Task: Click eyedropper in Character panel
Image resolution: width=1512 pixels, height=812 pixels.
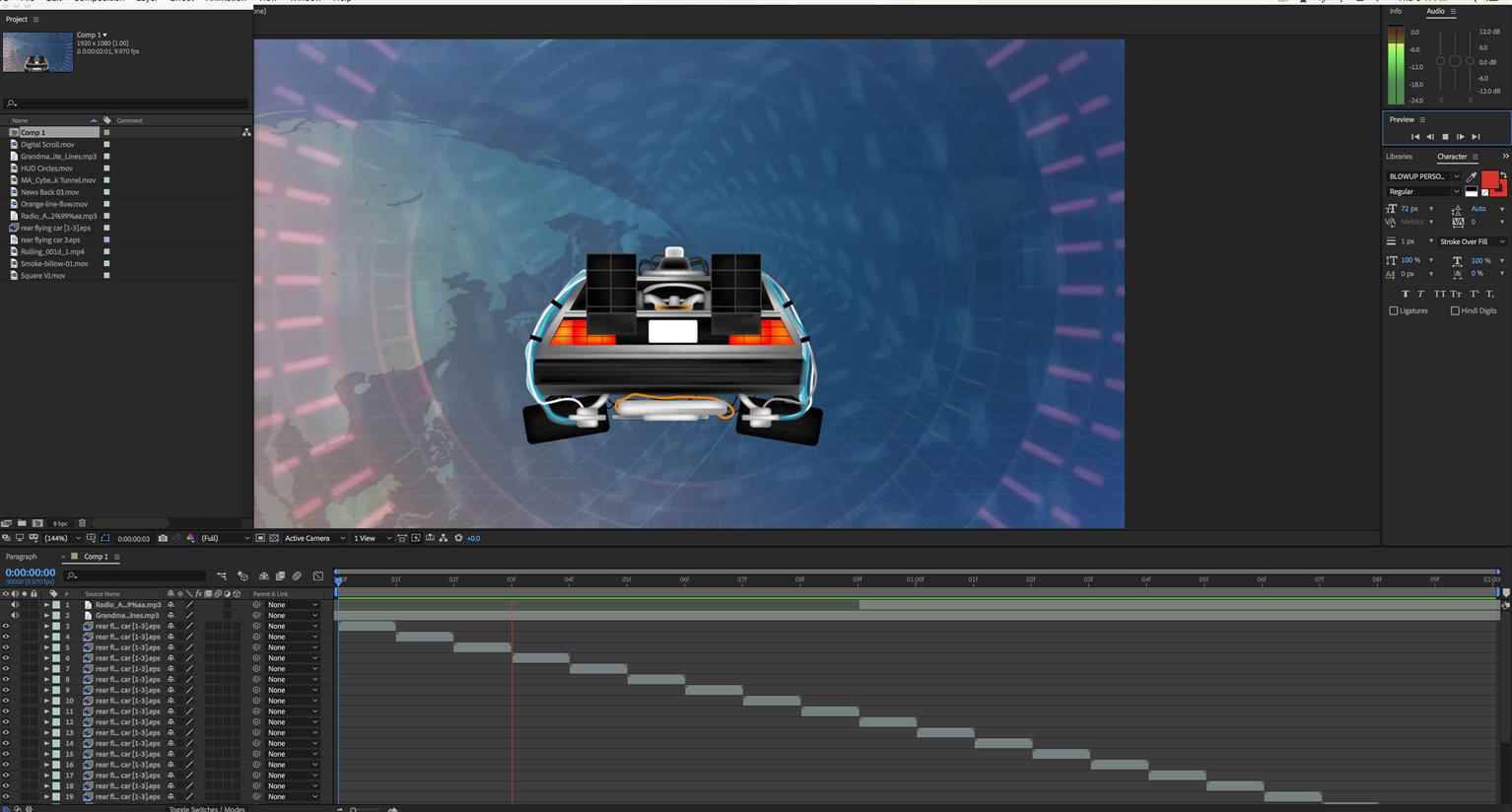Action: pos(1472,176)
